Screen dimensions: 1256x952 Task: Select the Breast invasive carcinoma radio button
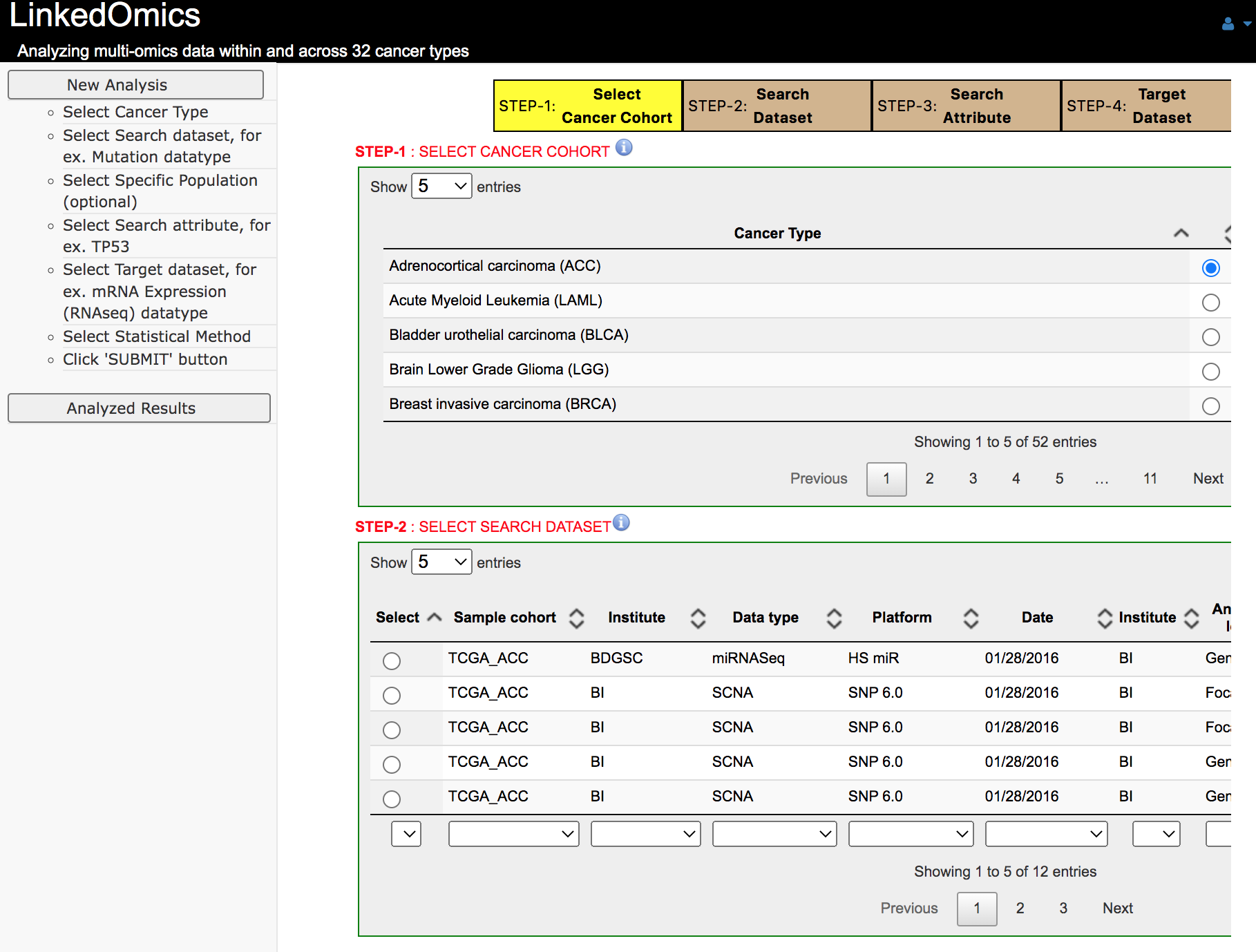[1210, 406]
